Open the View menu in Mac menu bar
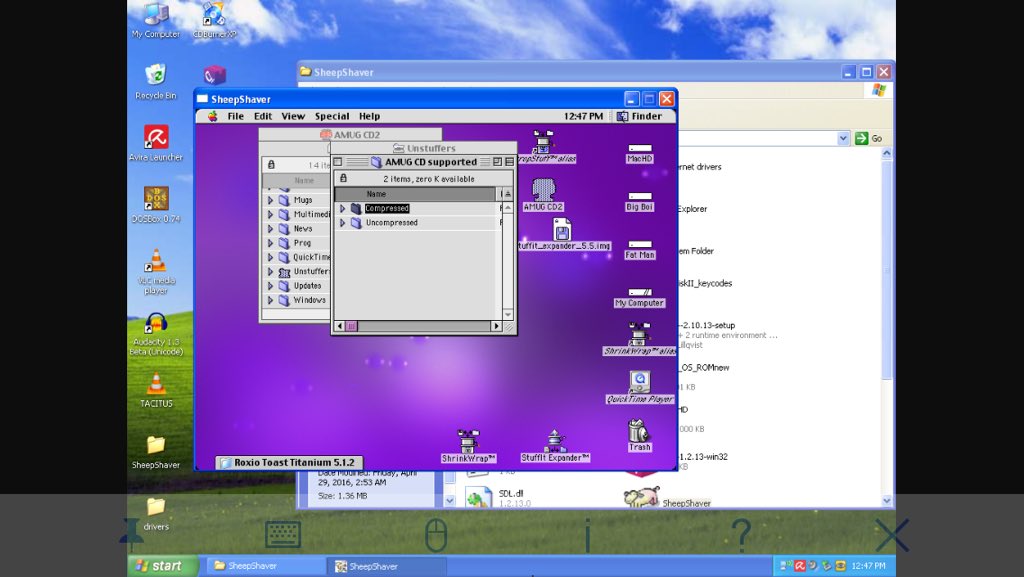1024x577 pixels. click(x=293, y=116)
